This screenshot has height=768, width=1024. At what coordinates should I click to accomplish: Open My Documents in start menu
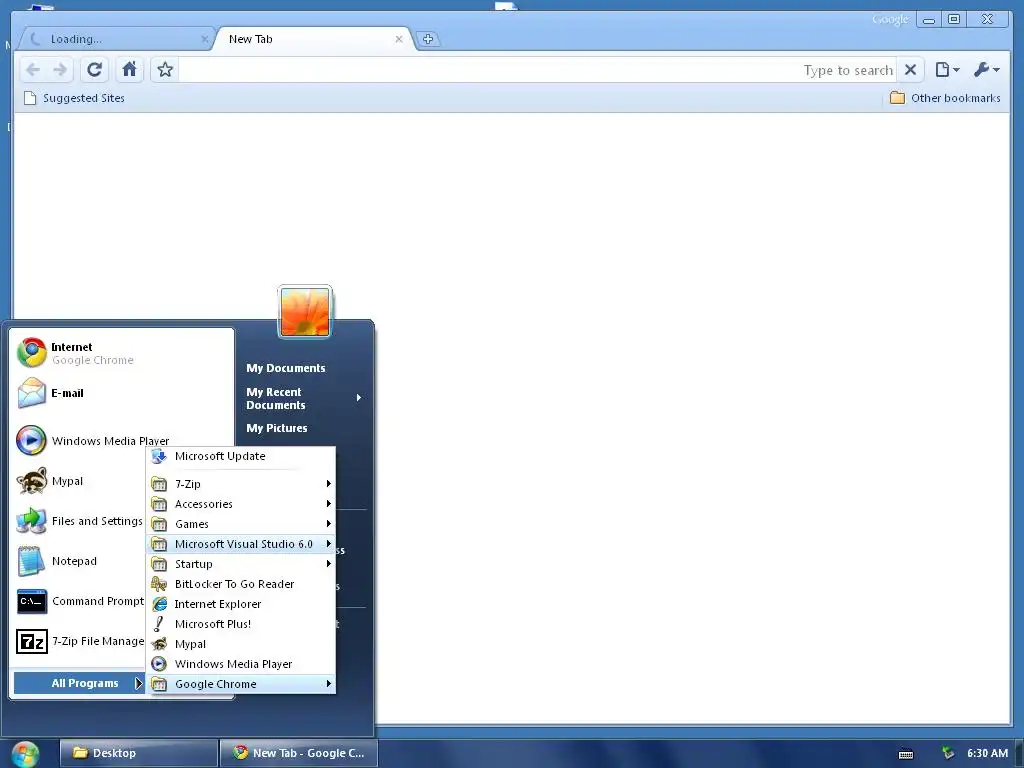point(285,368)
